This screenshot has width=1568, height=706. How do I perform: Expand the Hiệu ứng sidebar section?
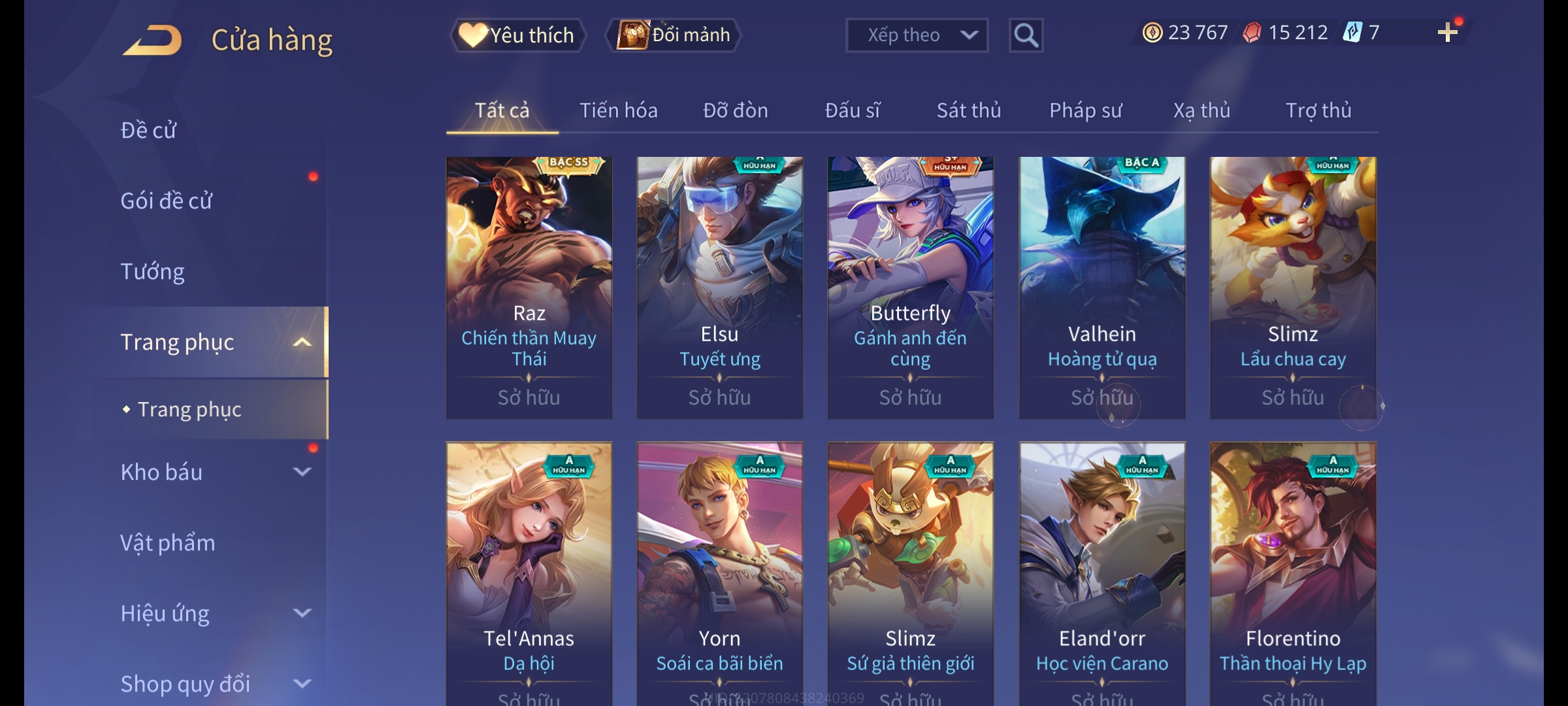point(302,613)
